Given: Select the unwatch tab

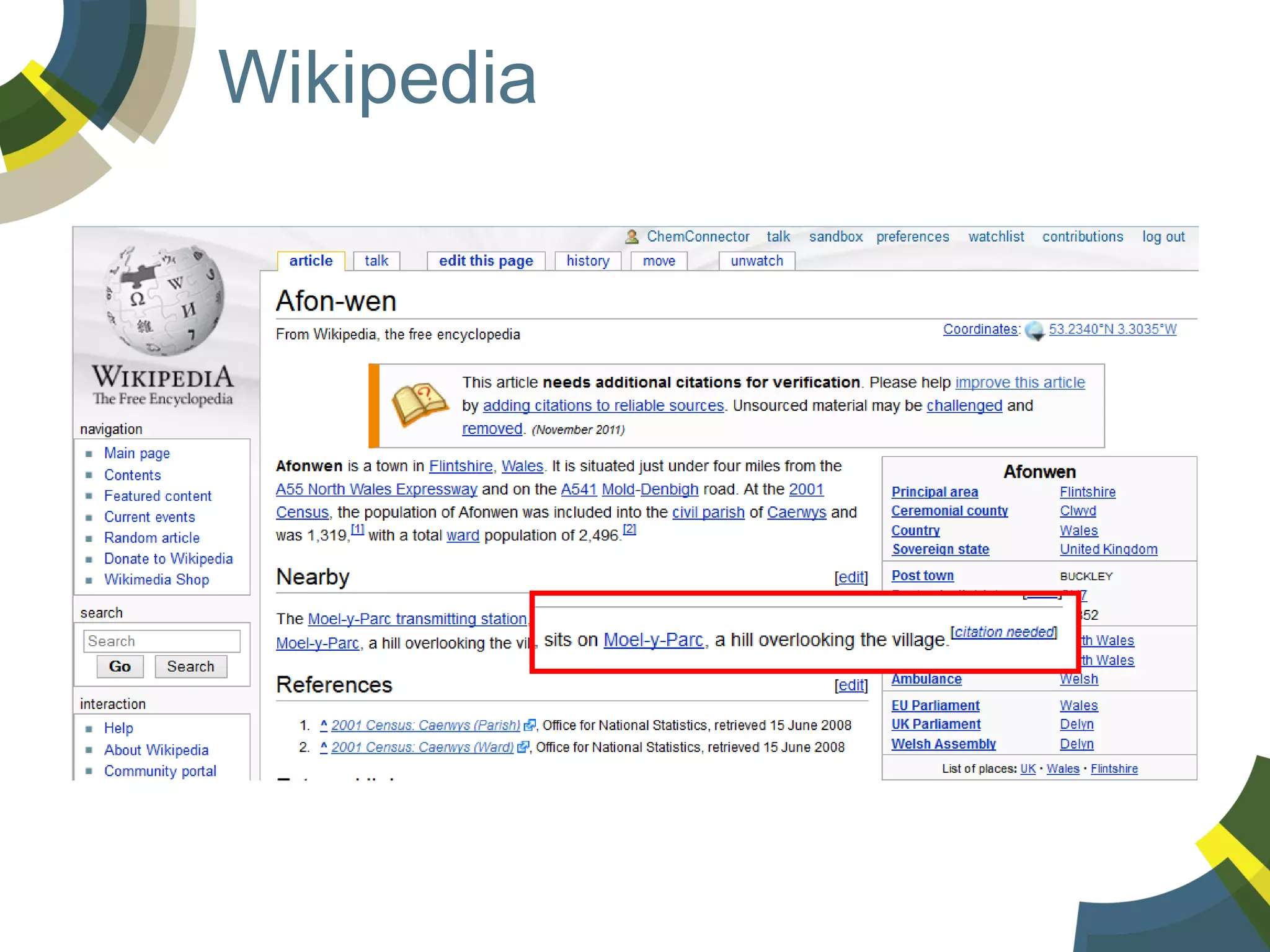Looking at the screenshot, I should tap(757, 261).
